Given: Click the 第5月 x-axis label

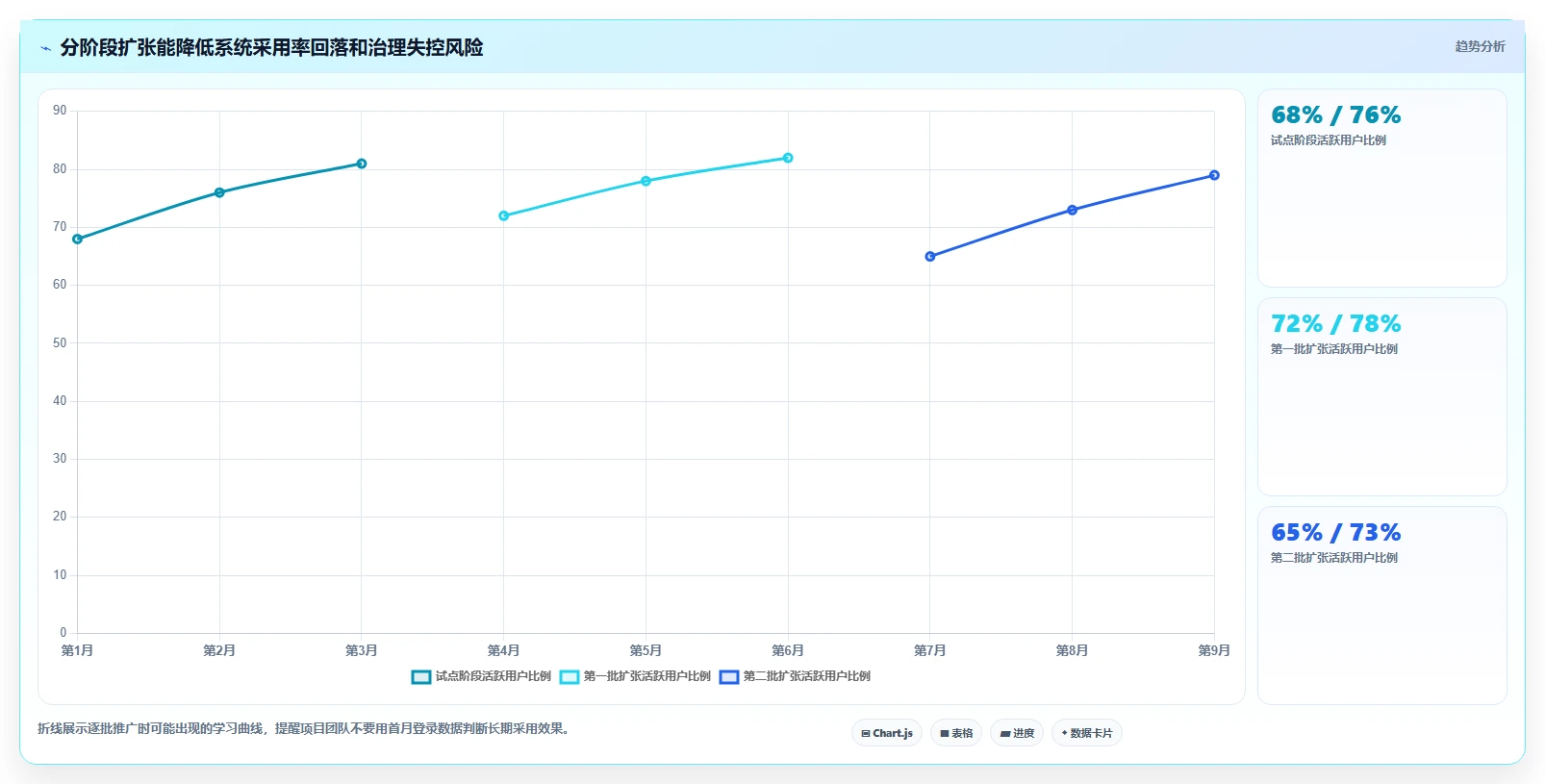Looking at the screenshot, I should (x=646, y=651).
